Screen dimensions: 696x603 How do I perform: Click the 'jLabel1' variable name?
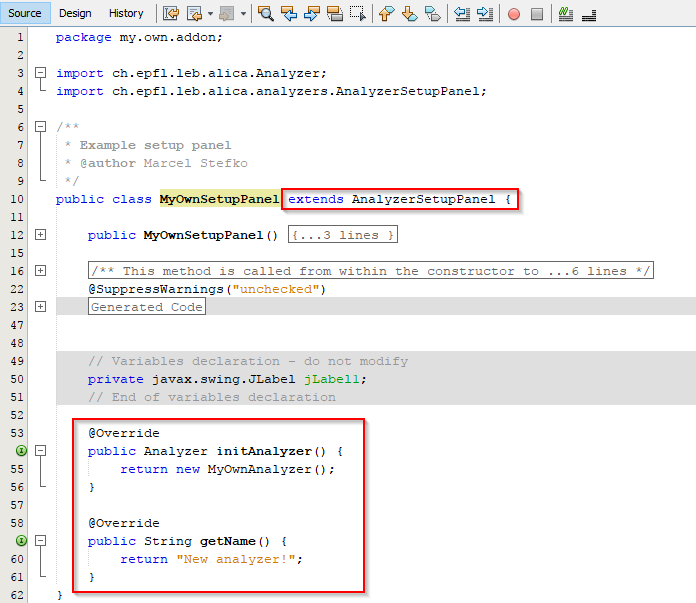tap(332, 379)
